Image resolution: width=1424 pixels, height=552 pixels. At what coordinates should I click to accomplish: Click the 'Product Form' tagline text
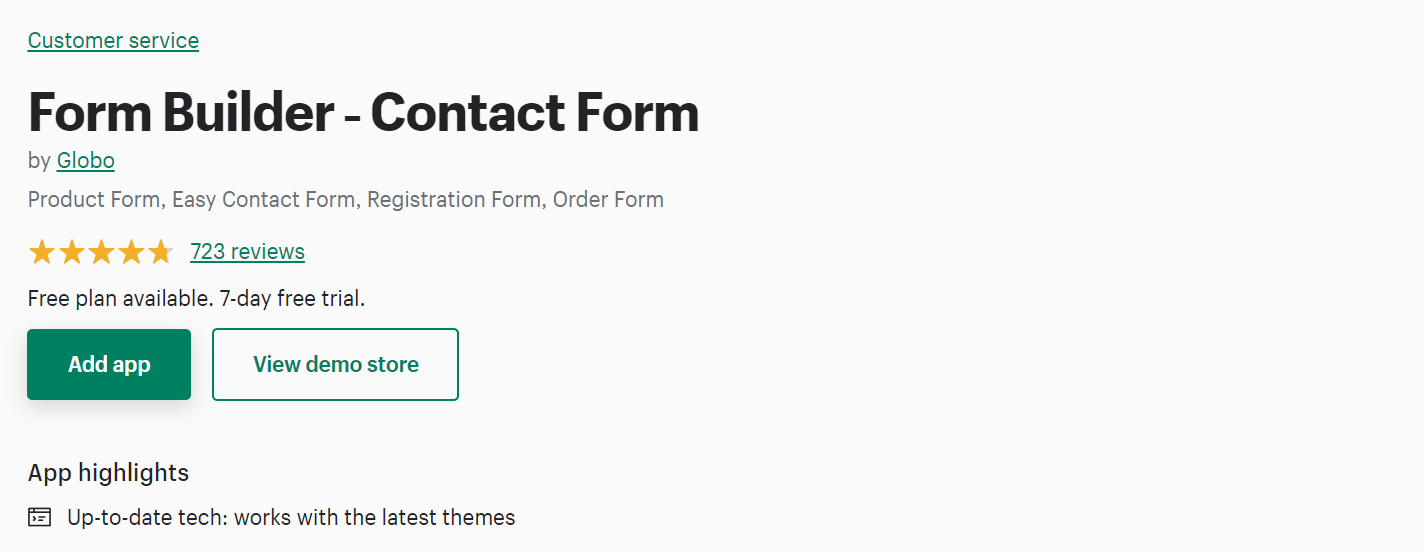pos(94,199)
